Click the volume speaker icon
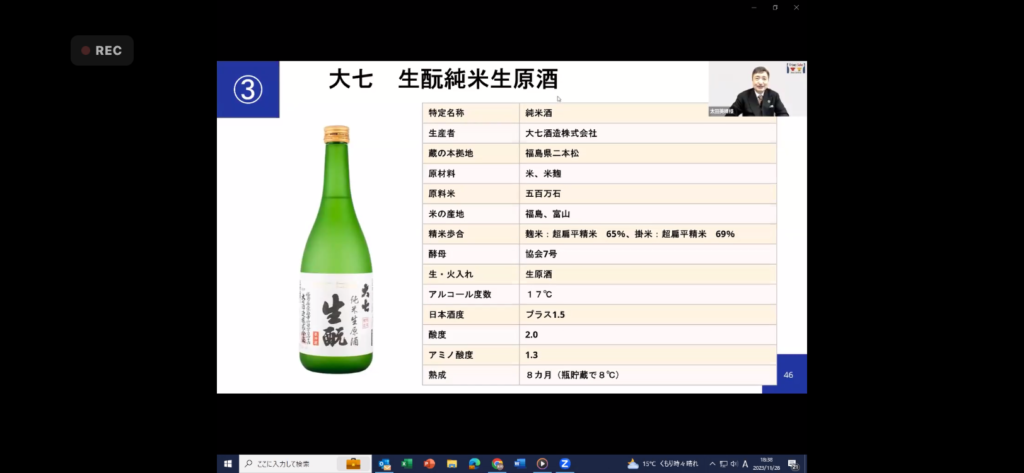This screenshot has width=1024, height=473. click(x=734, y=464)
